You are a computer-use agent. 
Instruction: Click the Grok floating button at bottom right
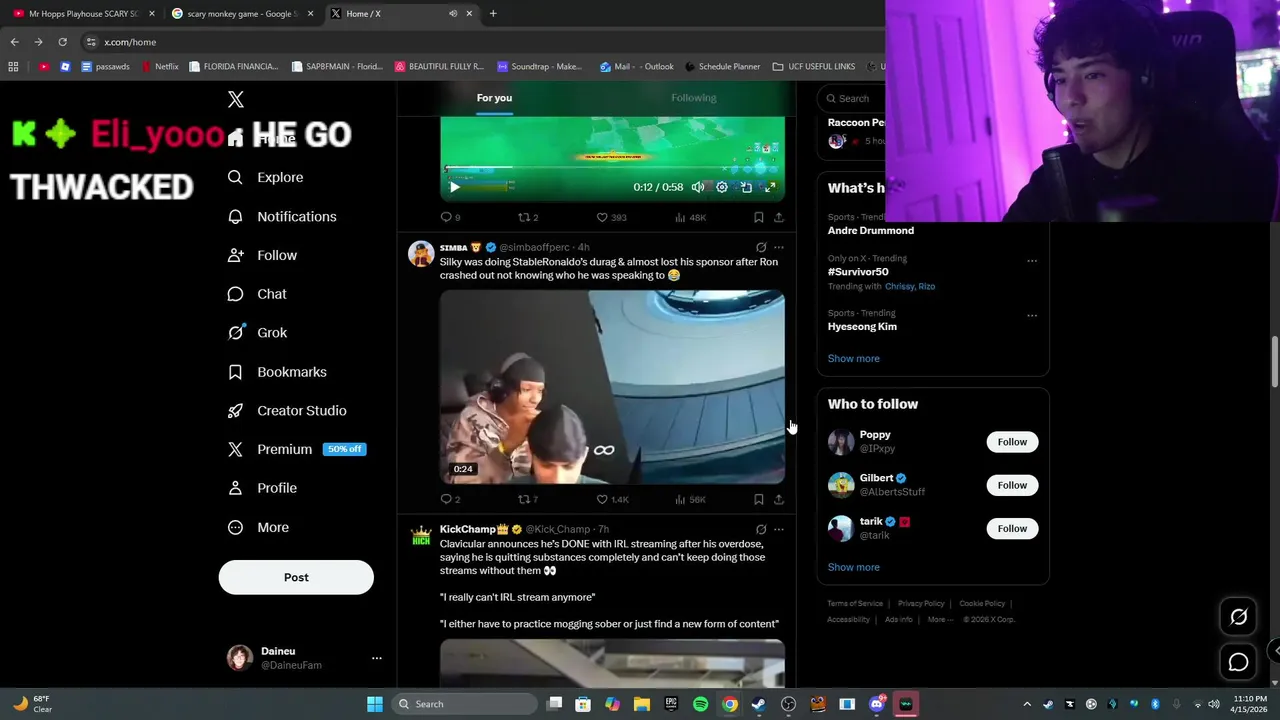[1238, 617]
